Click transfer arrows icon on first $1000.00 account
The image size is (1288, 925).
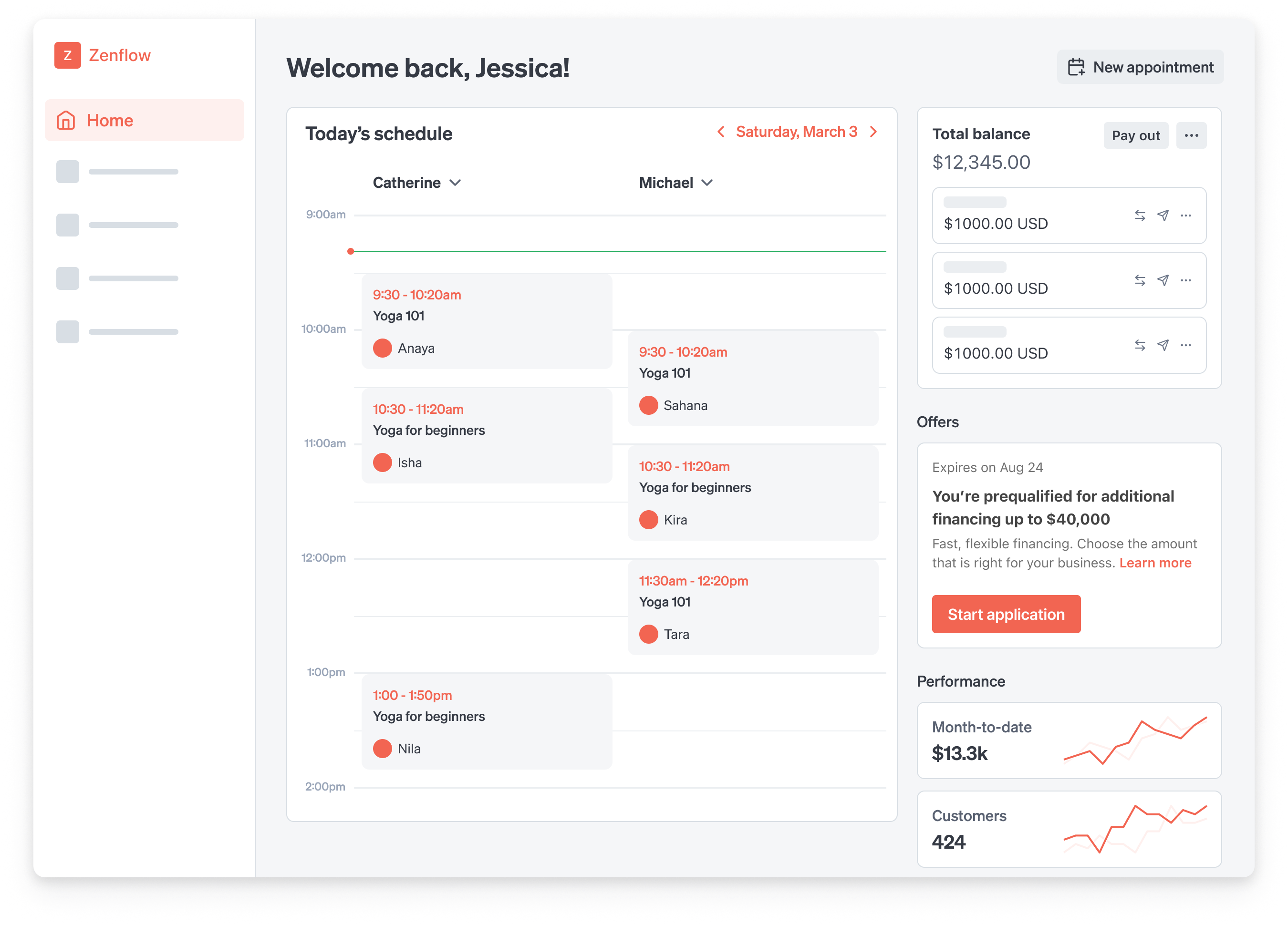pyautogui.click(x=1139, y=215)
